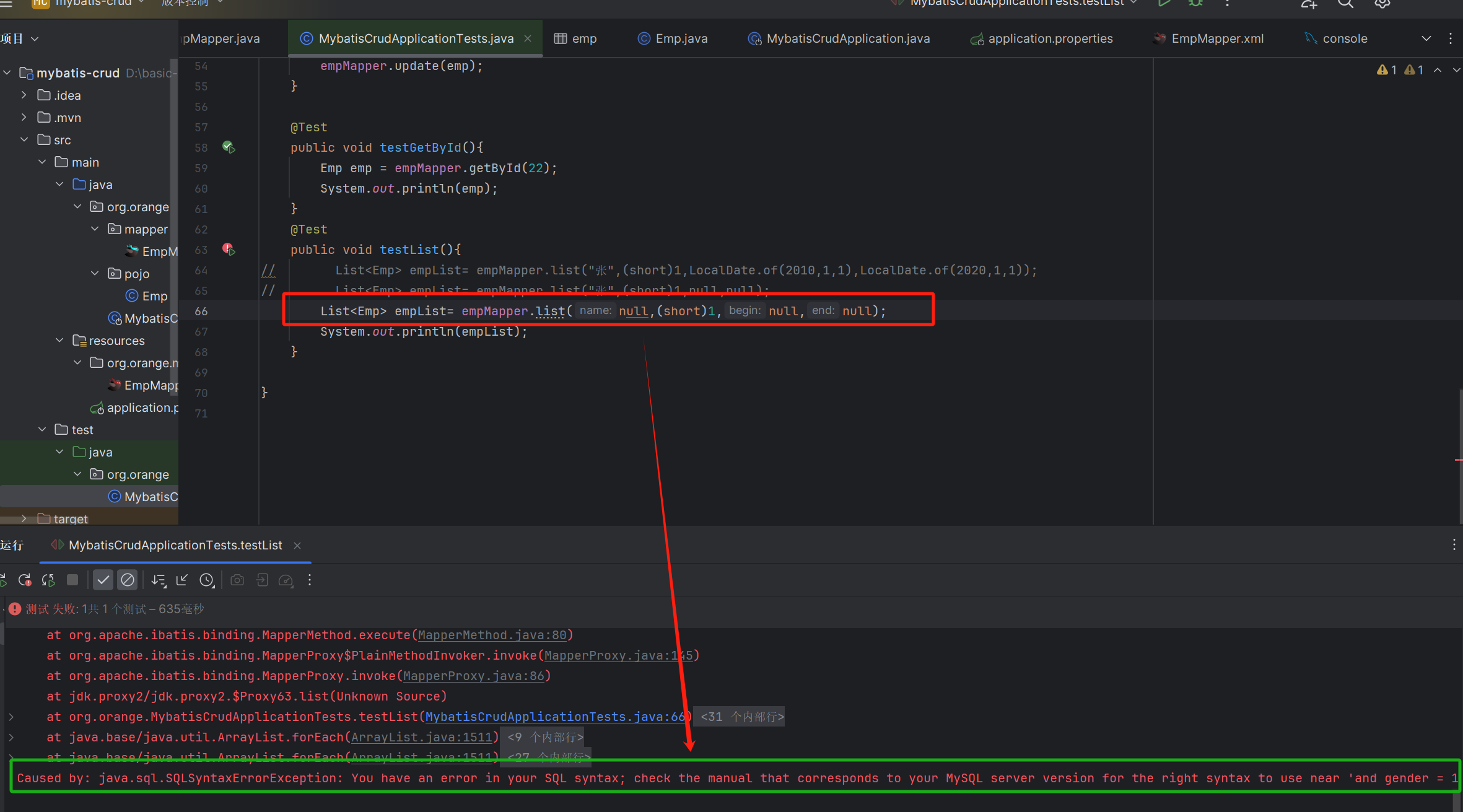
Task: Open MapperProxy.java:86 stack trace link
Action: 474,676
